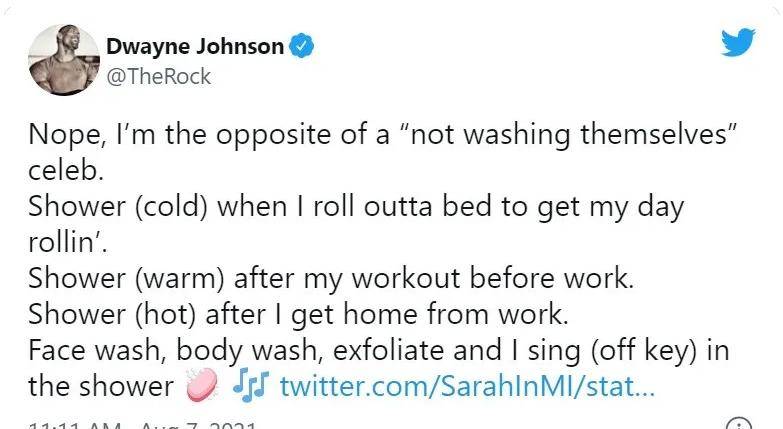Click the Dwayne Johnson display name
Image resolution: width=783 pixels, height=429 pixels.
point(195,46)
